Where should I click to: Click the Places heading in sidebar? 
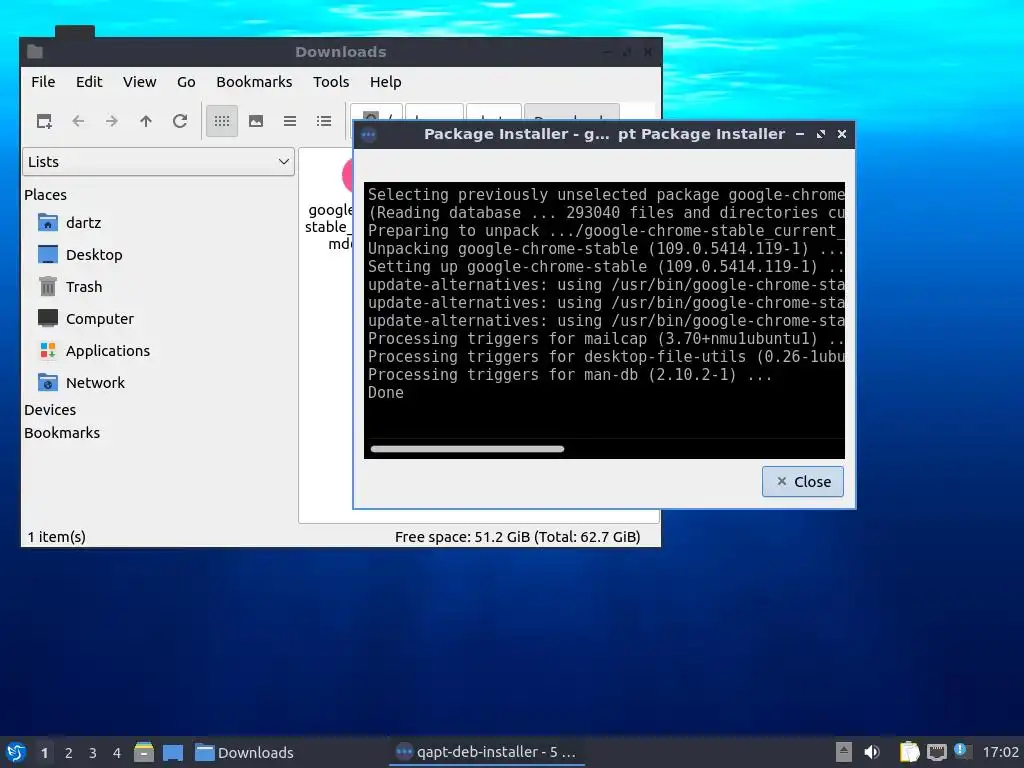coord(46,195)
